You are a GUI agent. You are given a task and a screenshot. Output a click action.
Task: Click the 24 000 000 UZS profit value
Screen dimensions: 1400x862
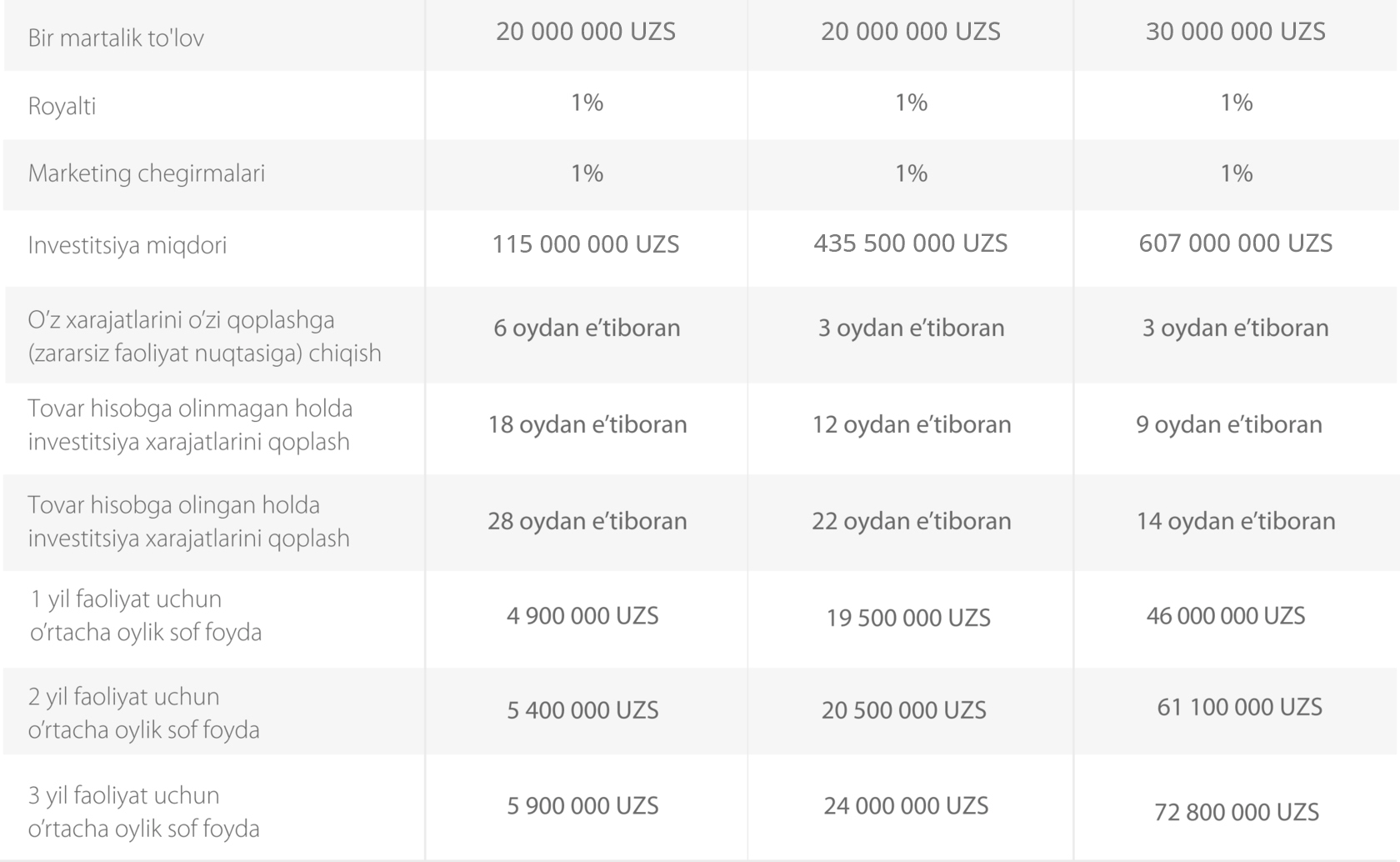click(906, 805)
